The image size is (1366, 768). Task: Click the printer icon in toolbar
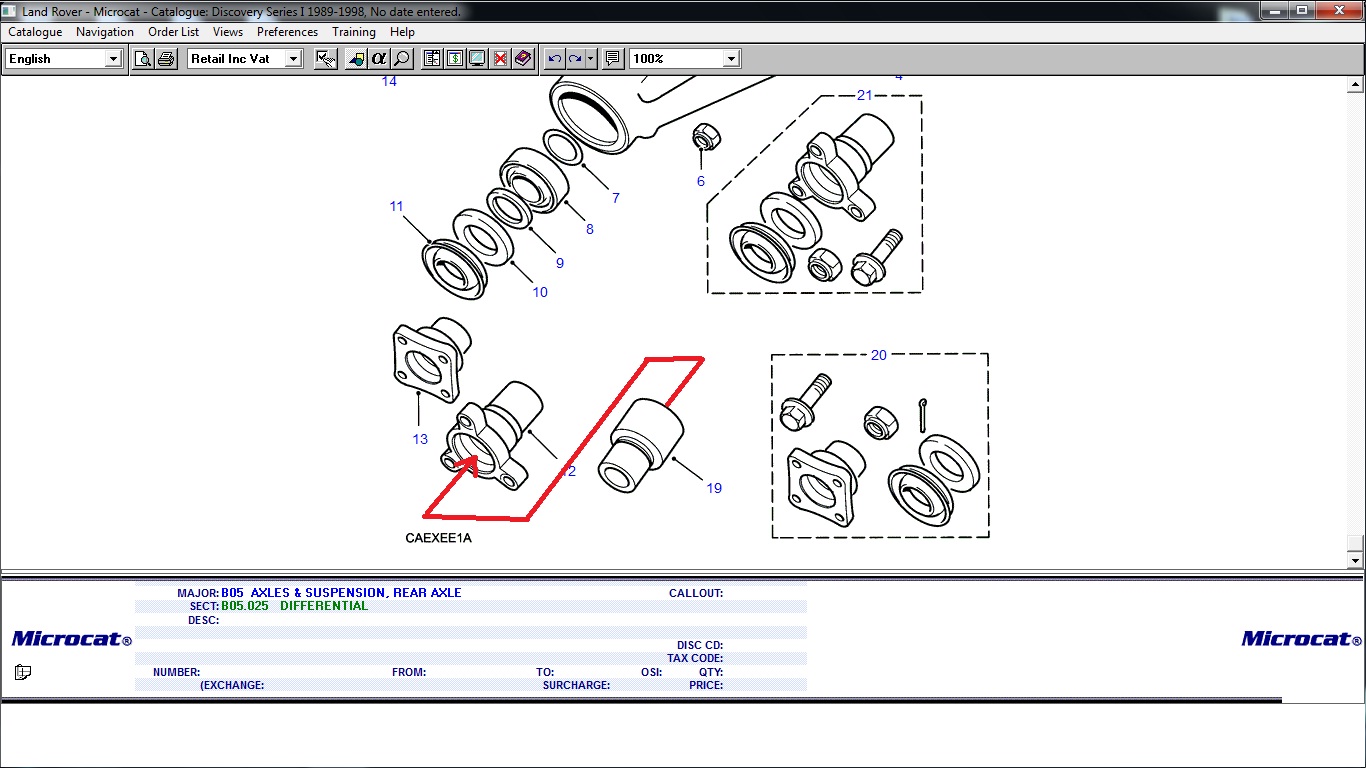166,59
